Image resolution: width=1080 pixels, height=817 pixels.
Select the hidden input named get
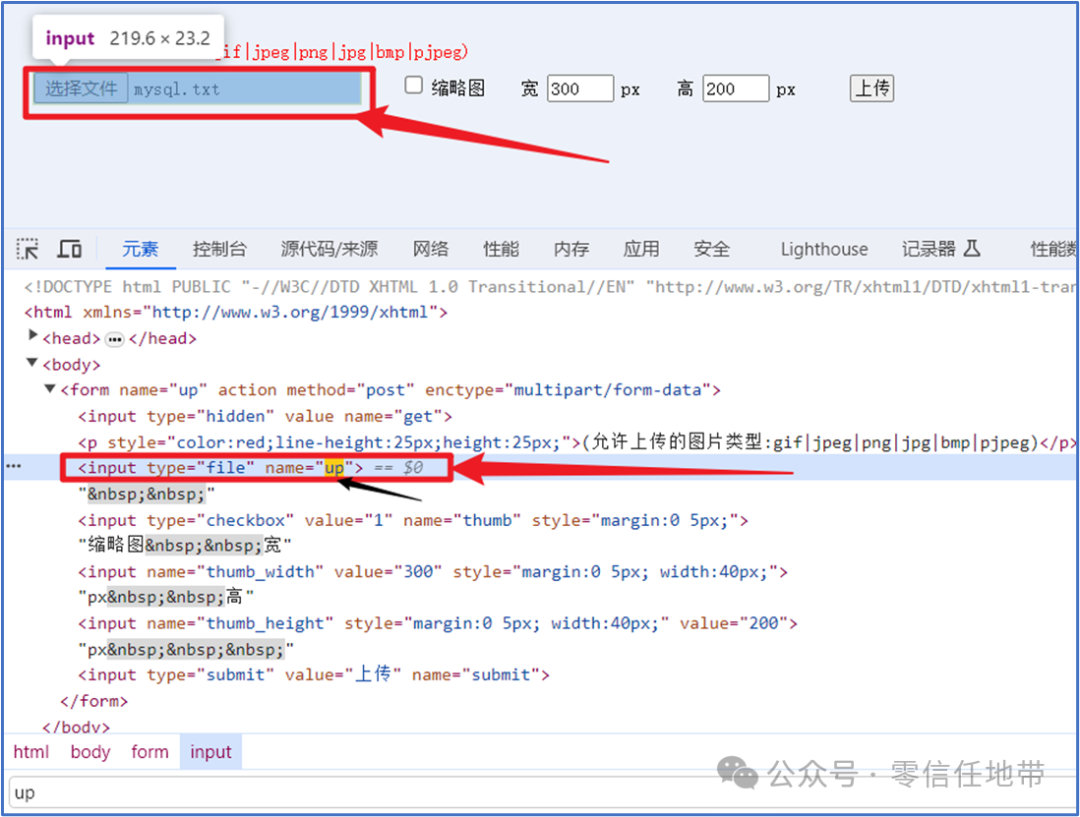tap(264, 416)
